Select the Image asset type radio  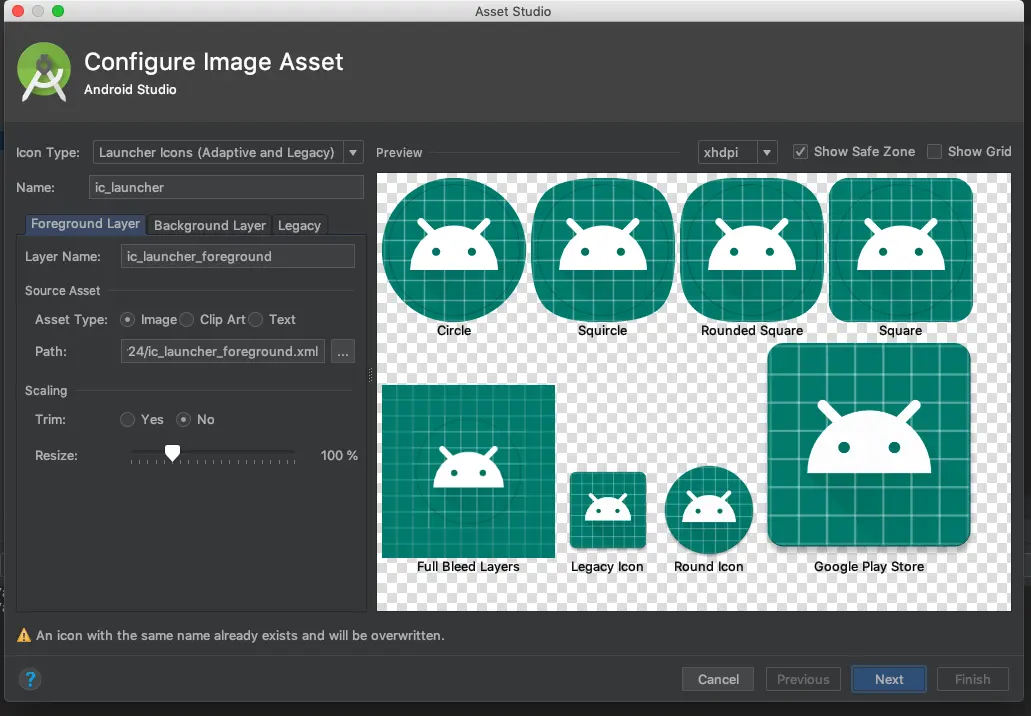(128, 320)
